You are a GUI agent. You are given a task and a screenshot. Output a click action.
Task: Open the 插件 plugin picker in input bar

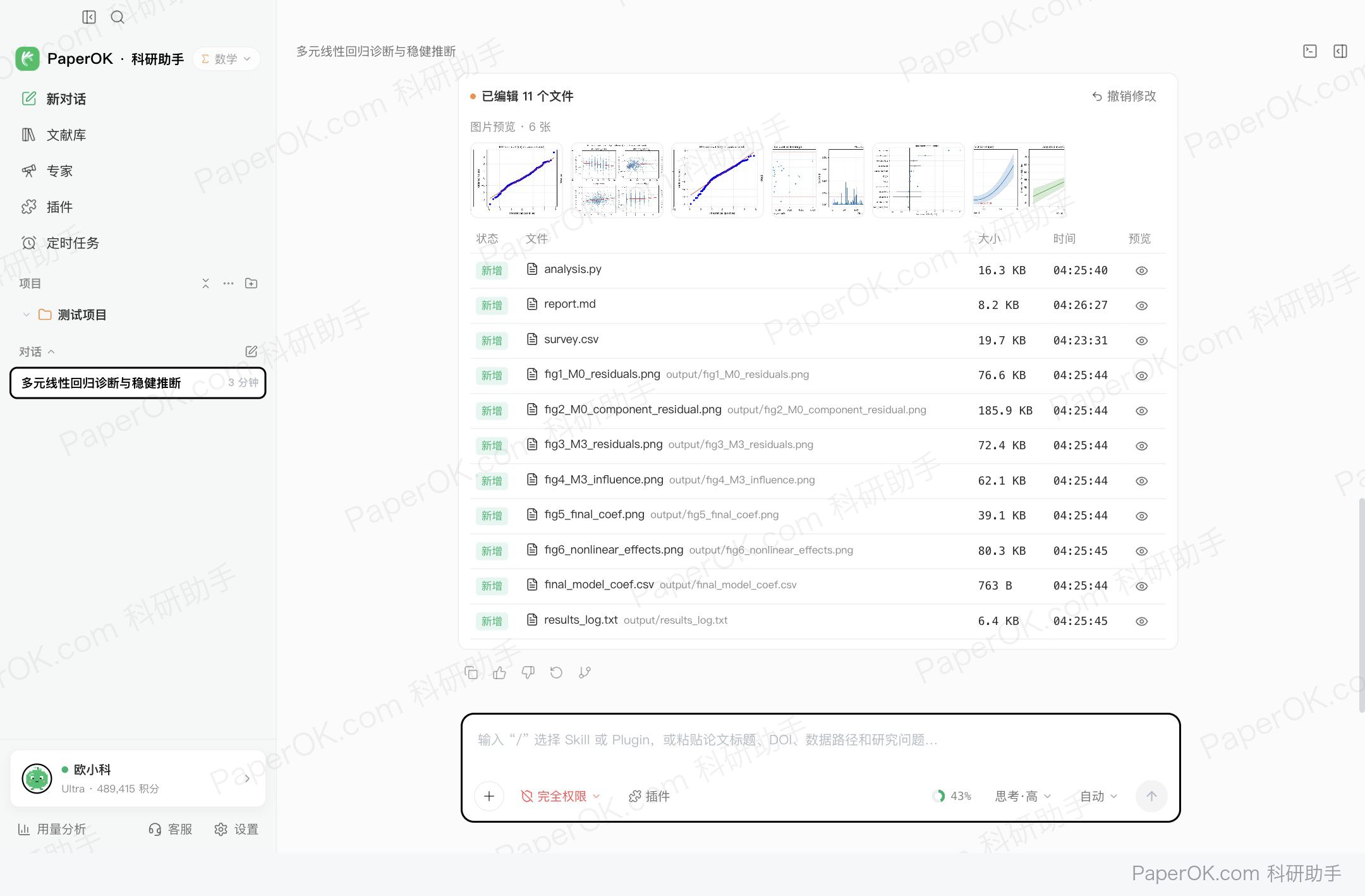[x=649, y=796]
